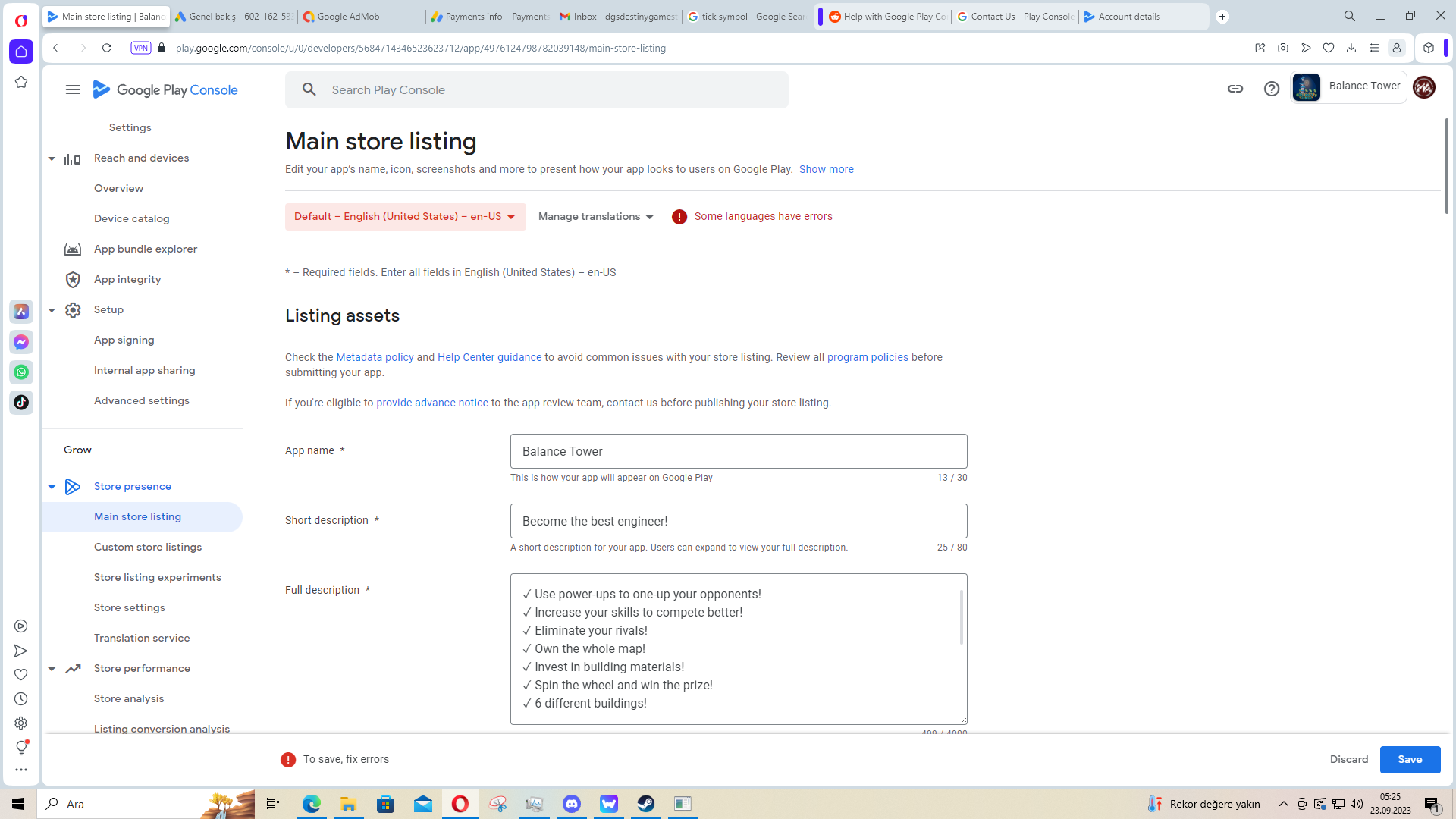Click the blue Save button

click(x=1409, y=759)
